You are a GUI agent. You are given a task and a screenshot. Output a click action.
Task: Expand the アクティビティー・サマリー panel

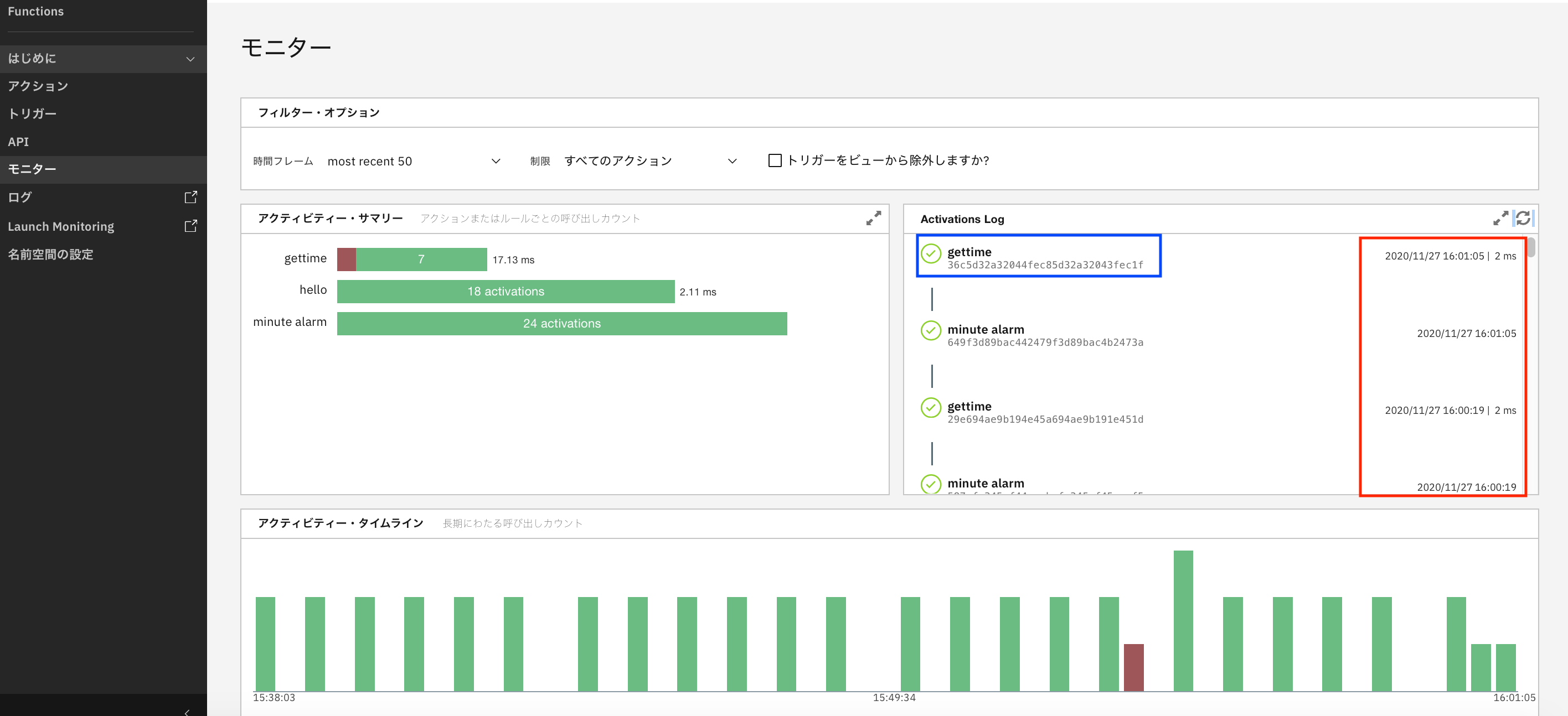click(874, 218)
